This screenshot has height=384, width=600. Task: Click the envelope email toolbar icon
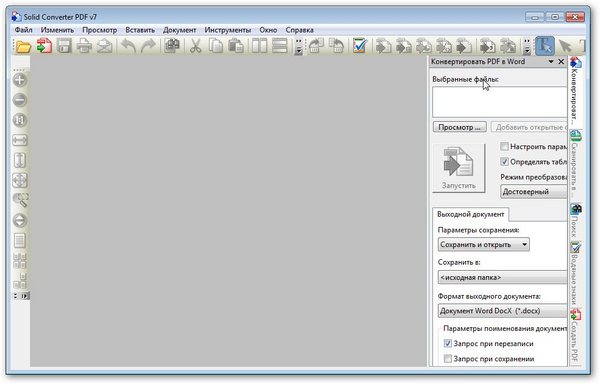pos(104,46)
